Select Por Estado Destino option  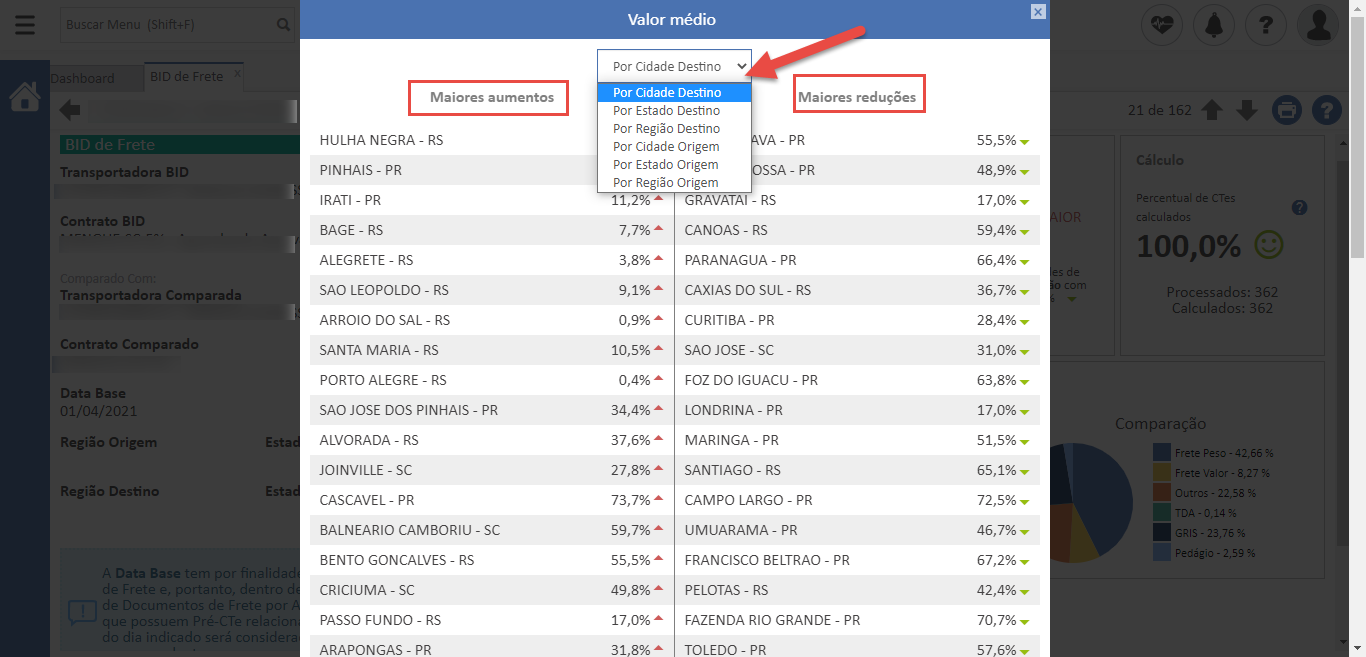(674, 110)
